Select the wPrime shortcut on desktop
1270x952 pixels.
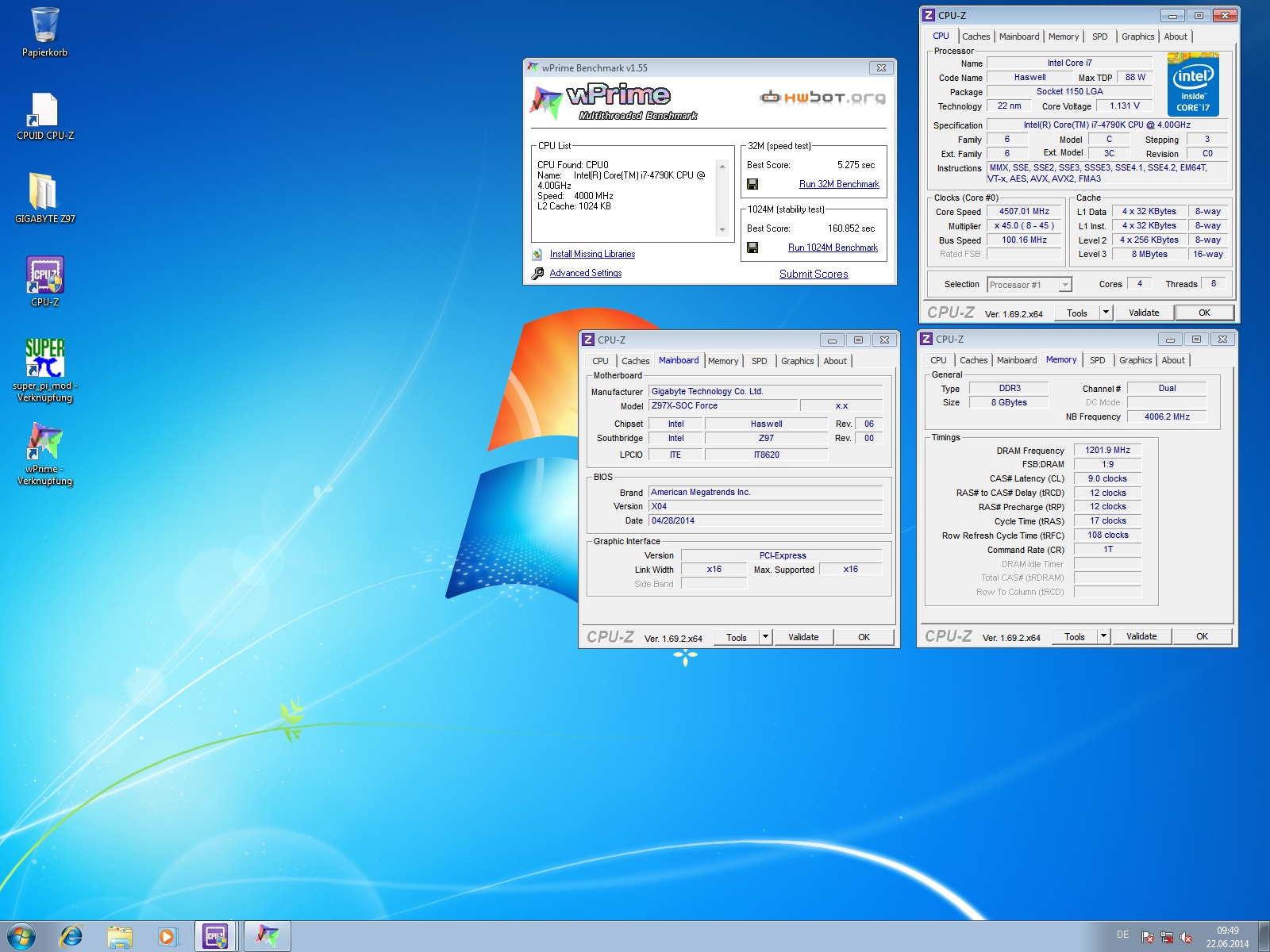(x=44, y=453)
